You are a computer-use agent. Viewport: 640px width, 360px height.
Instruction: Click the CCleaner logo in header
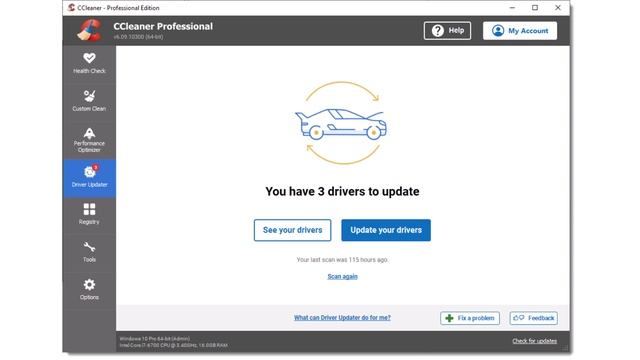89,30
